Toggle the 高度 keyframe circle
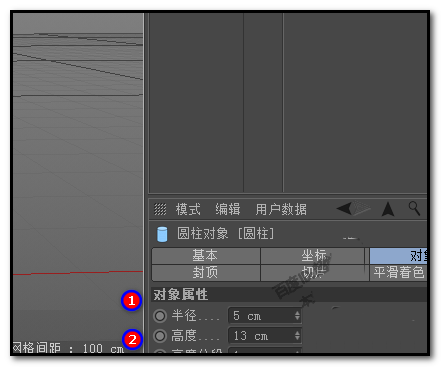This screenshot has width=441, height=367. point(160,336)
